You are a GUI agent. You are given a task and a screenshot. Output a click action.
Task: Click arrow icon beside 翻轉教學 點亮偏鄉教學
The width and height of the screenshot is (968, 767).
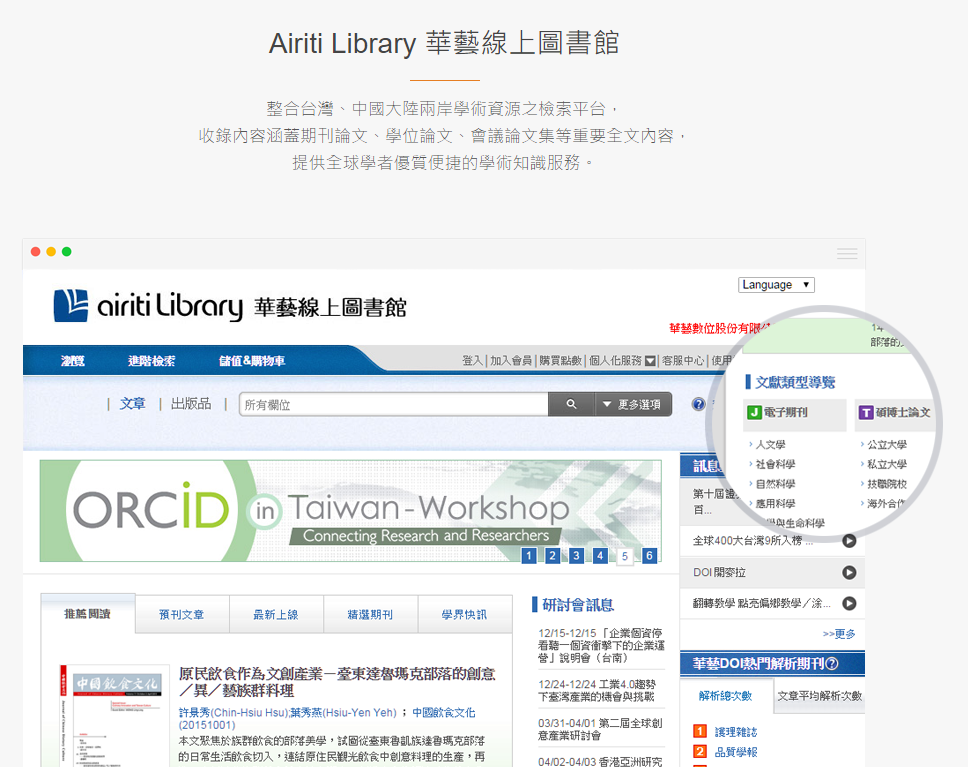pos(849,603)
